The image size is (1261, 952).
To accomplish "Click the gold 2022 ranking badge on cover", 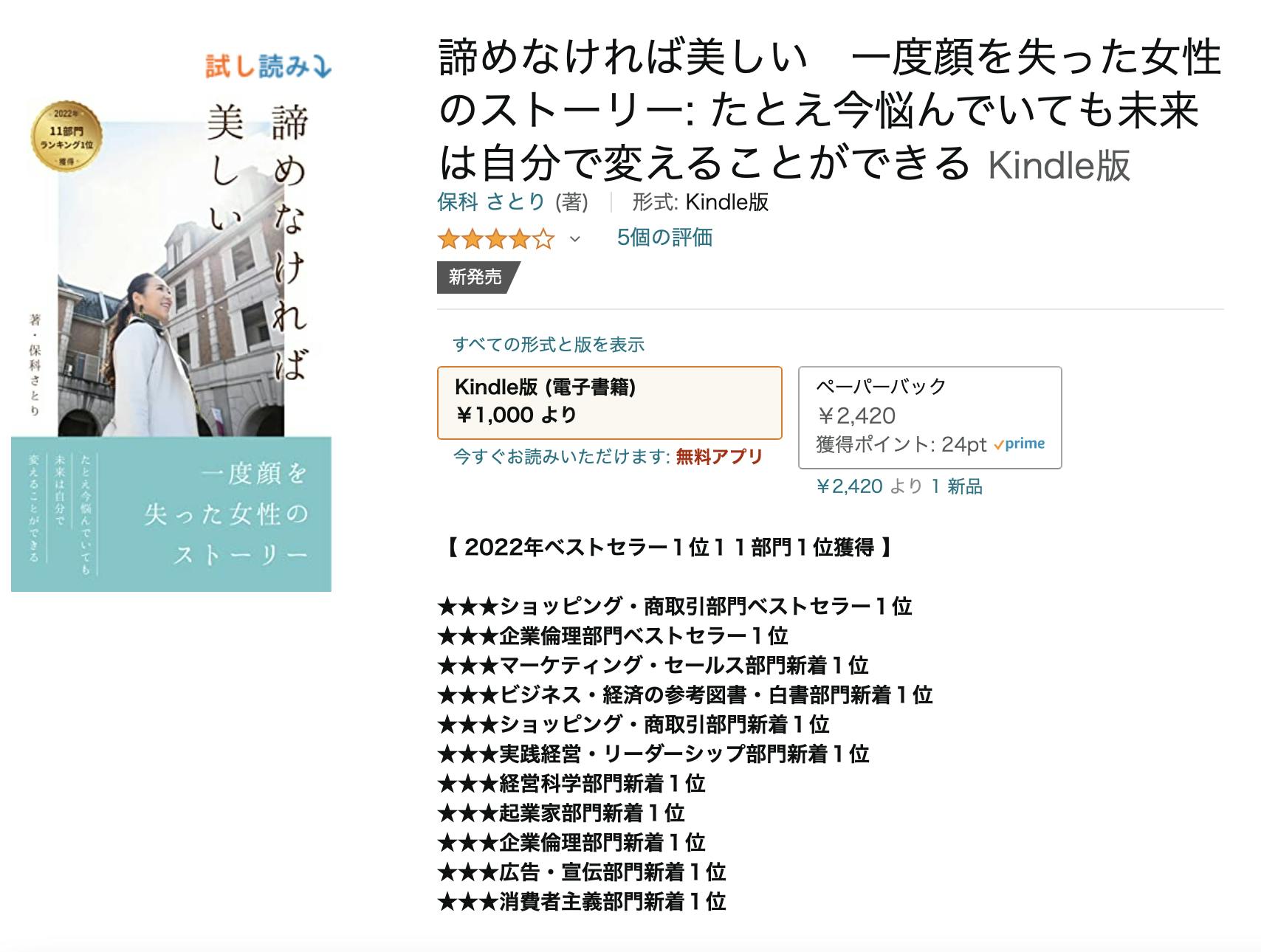I will click(66, 137).
